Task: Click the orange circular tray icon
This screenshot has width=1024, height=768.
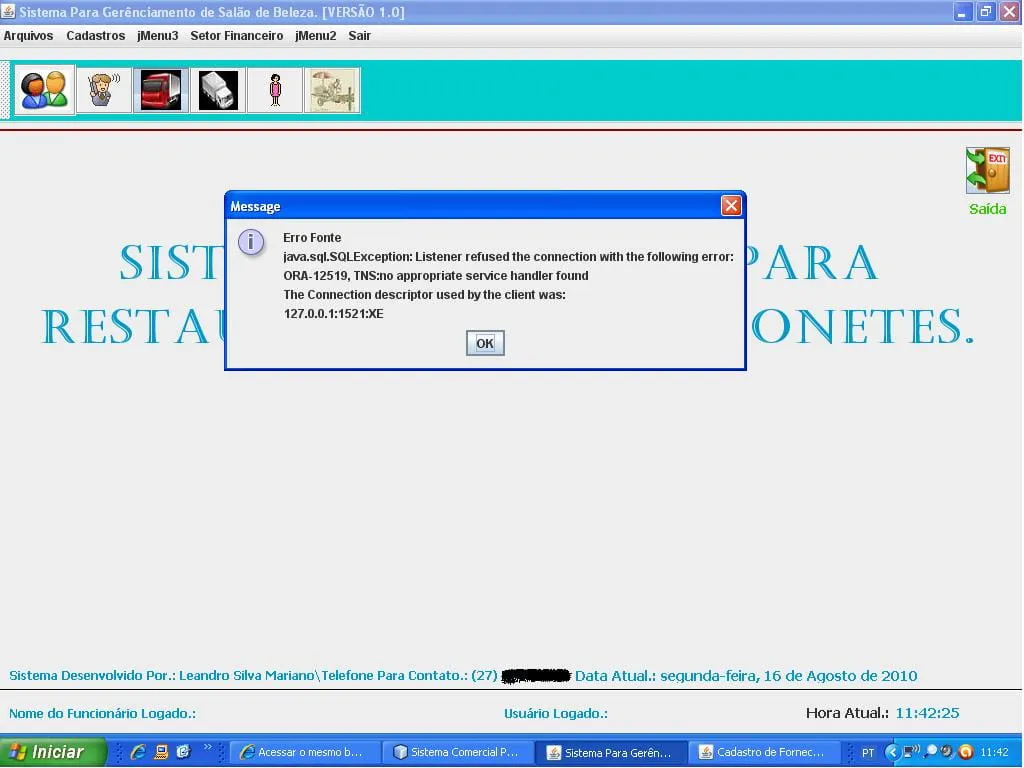Action: (x=966, y=752)
